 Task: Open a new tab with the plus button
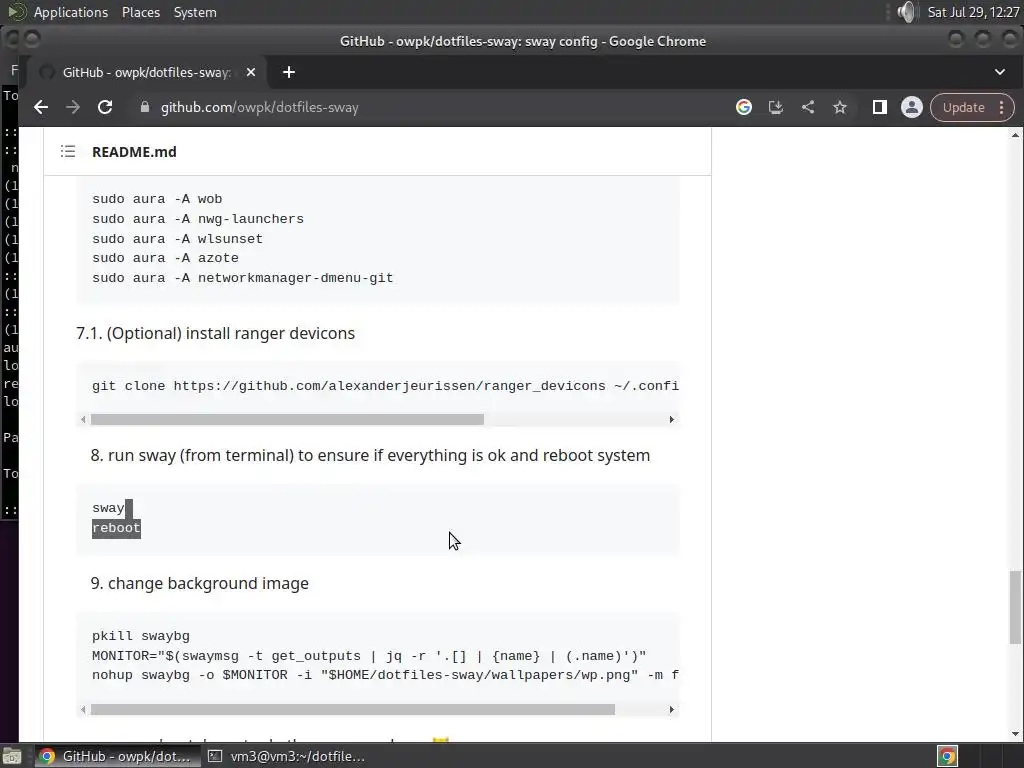(289, 72)
